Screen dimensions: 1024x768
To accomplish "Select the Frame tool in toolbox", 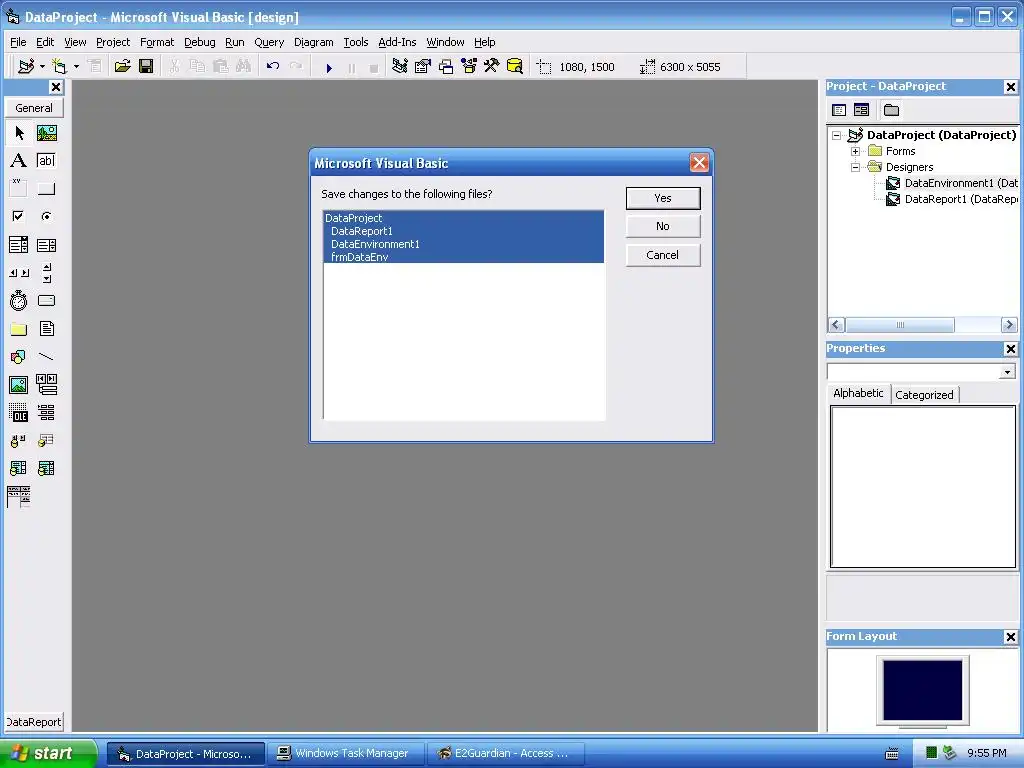I will point(19,189).
